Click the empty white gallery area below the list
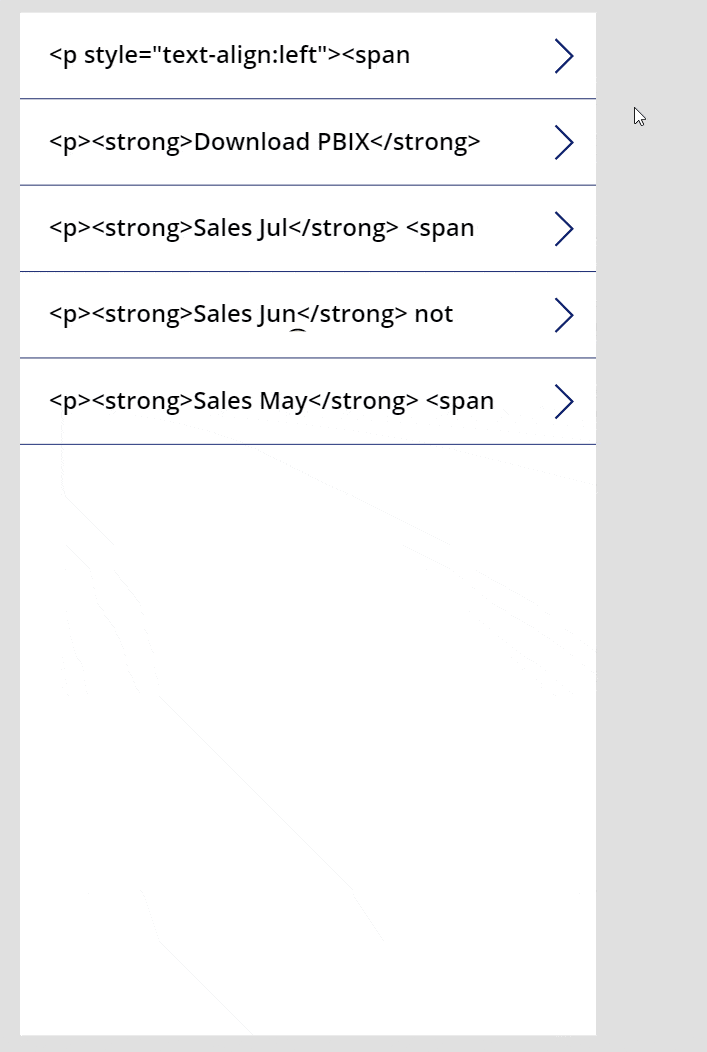The image size is (707, 1052). (x=308, y=738)
